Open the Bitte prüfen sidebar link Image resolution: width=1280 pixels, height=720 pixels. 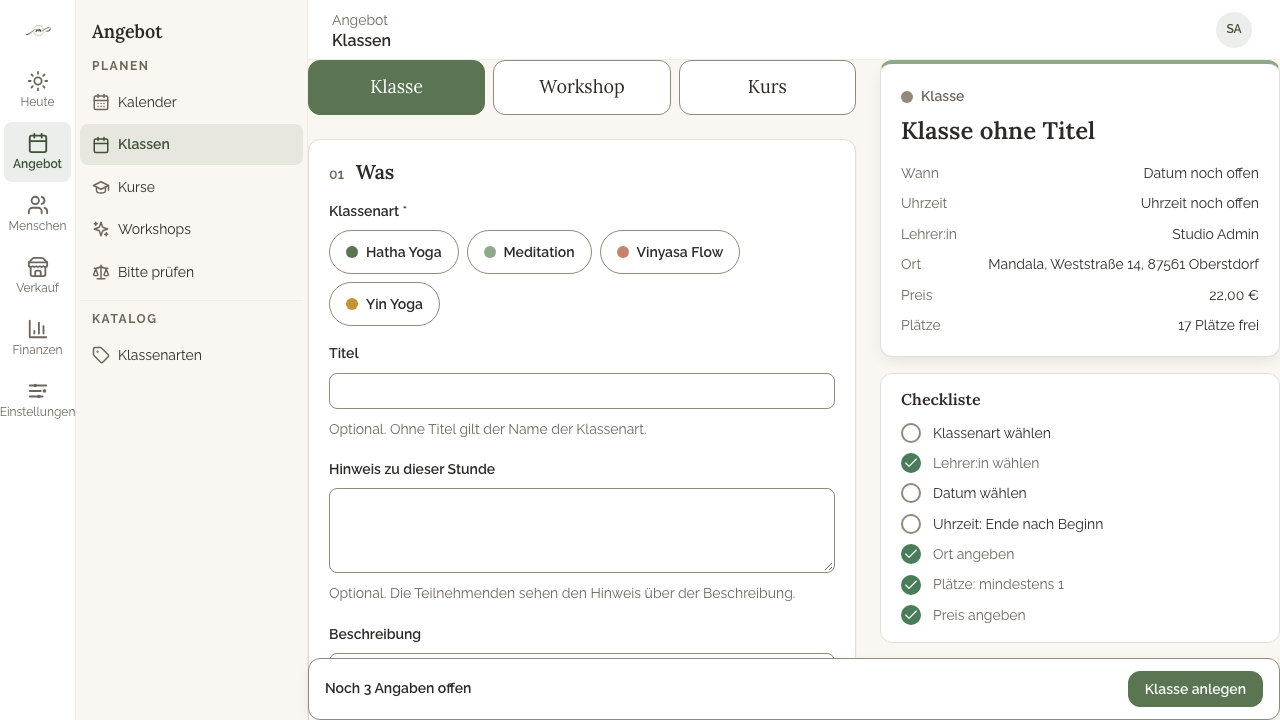click(191, 272)
